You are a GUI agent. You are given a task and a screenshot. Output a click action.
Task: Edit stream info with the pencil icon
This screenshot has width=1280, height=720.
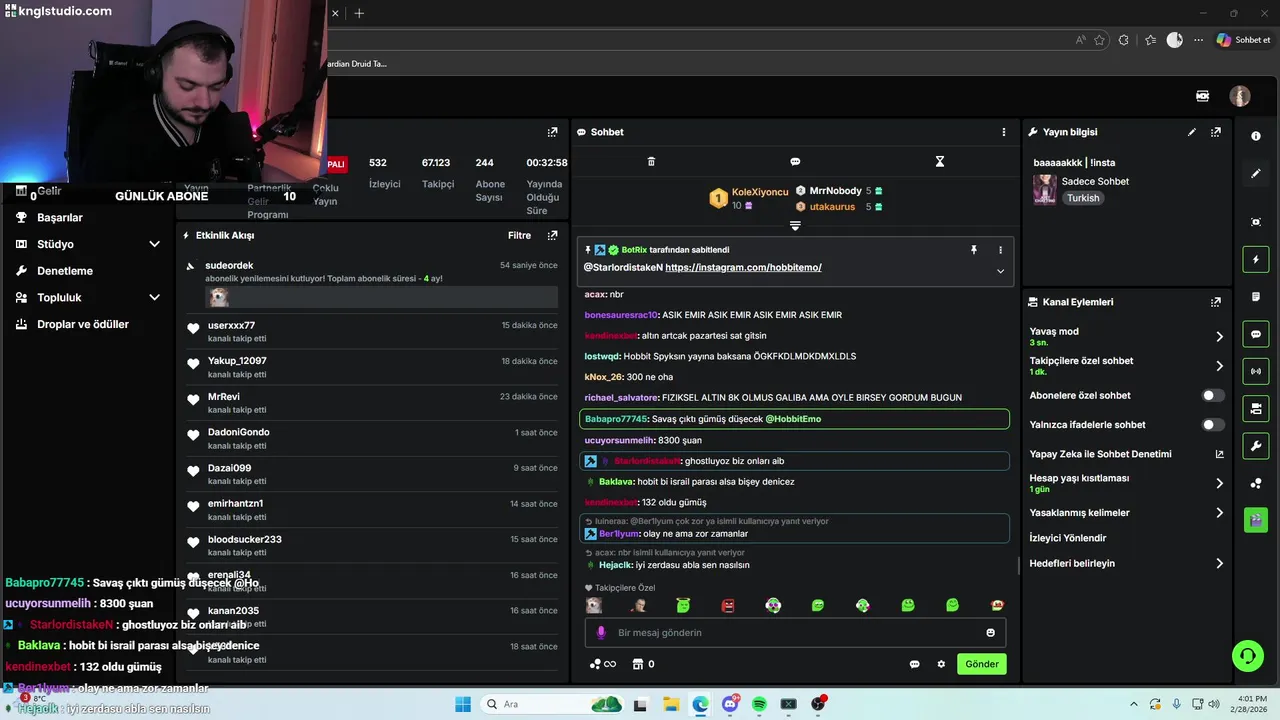1192,132
